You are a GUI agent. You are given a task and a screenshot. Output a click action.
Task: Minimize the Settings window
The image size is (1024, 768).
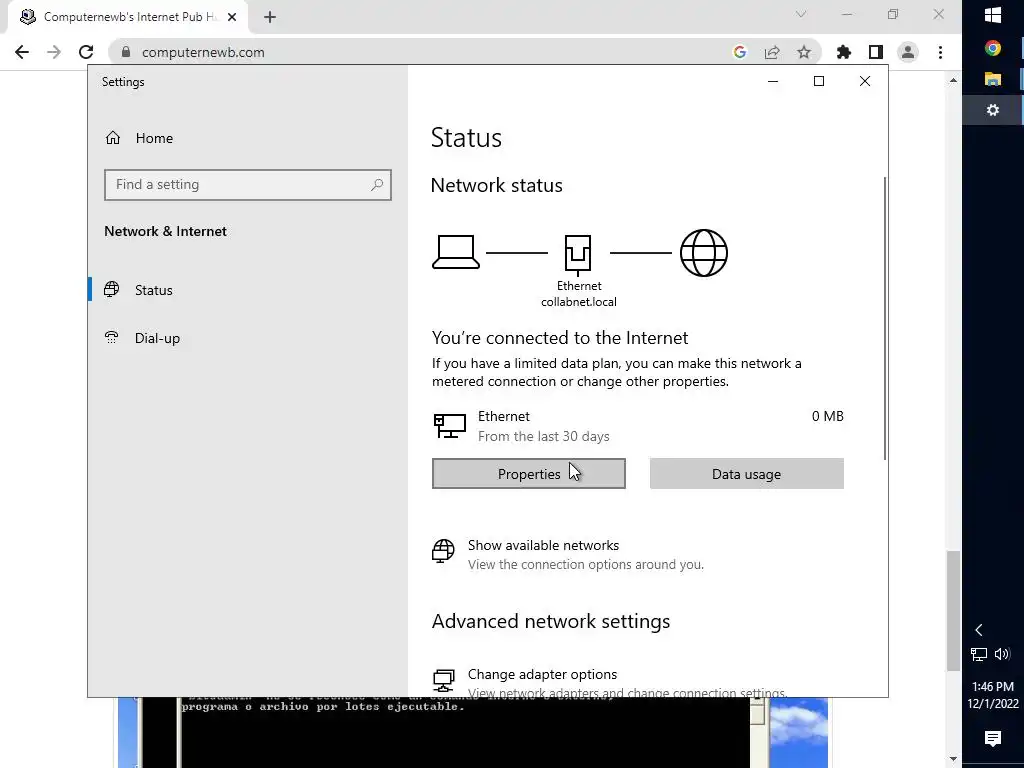(773, 81)
